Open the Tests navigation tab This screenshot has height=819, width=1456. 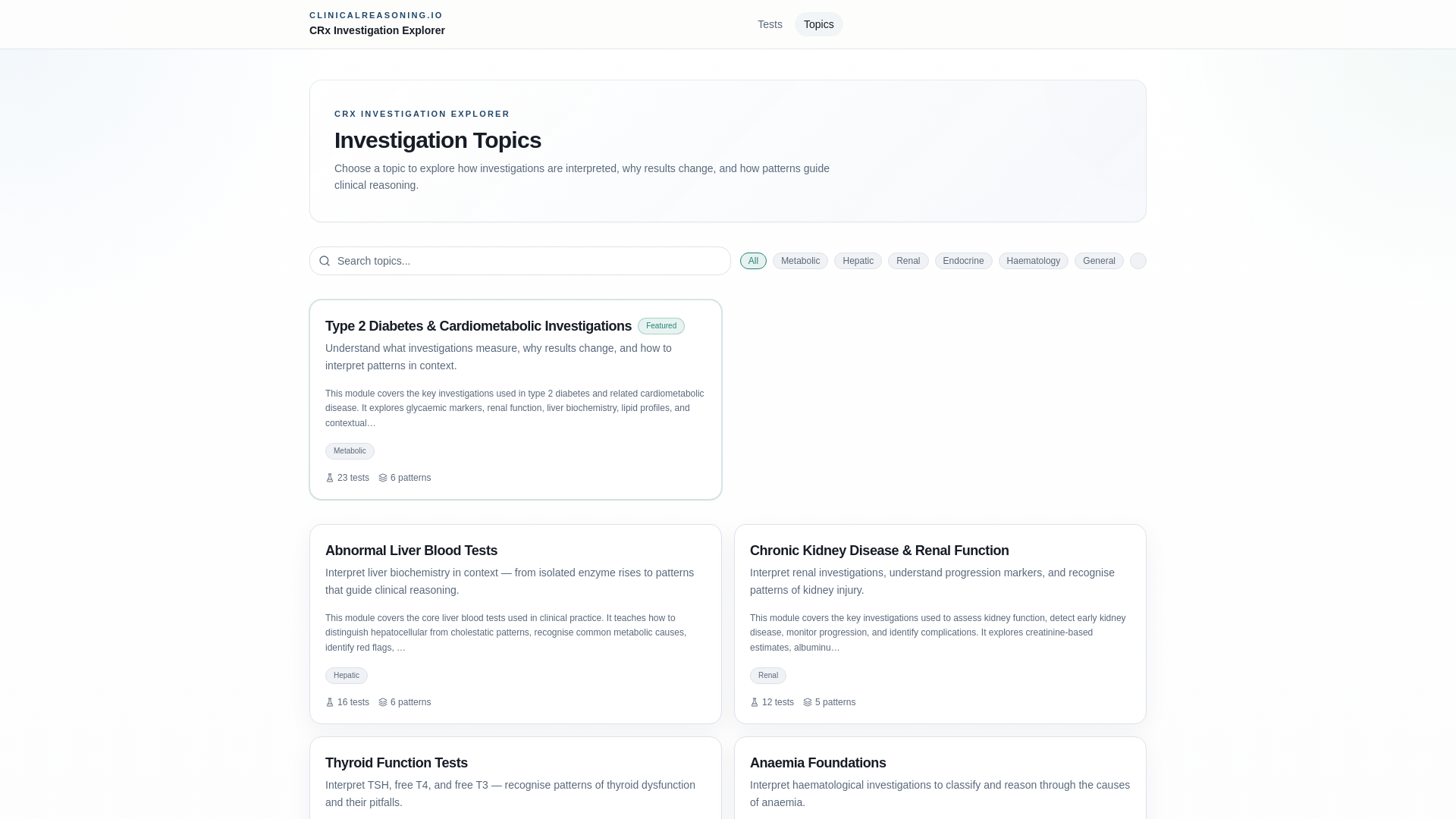point(770,24)
